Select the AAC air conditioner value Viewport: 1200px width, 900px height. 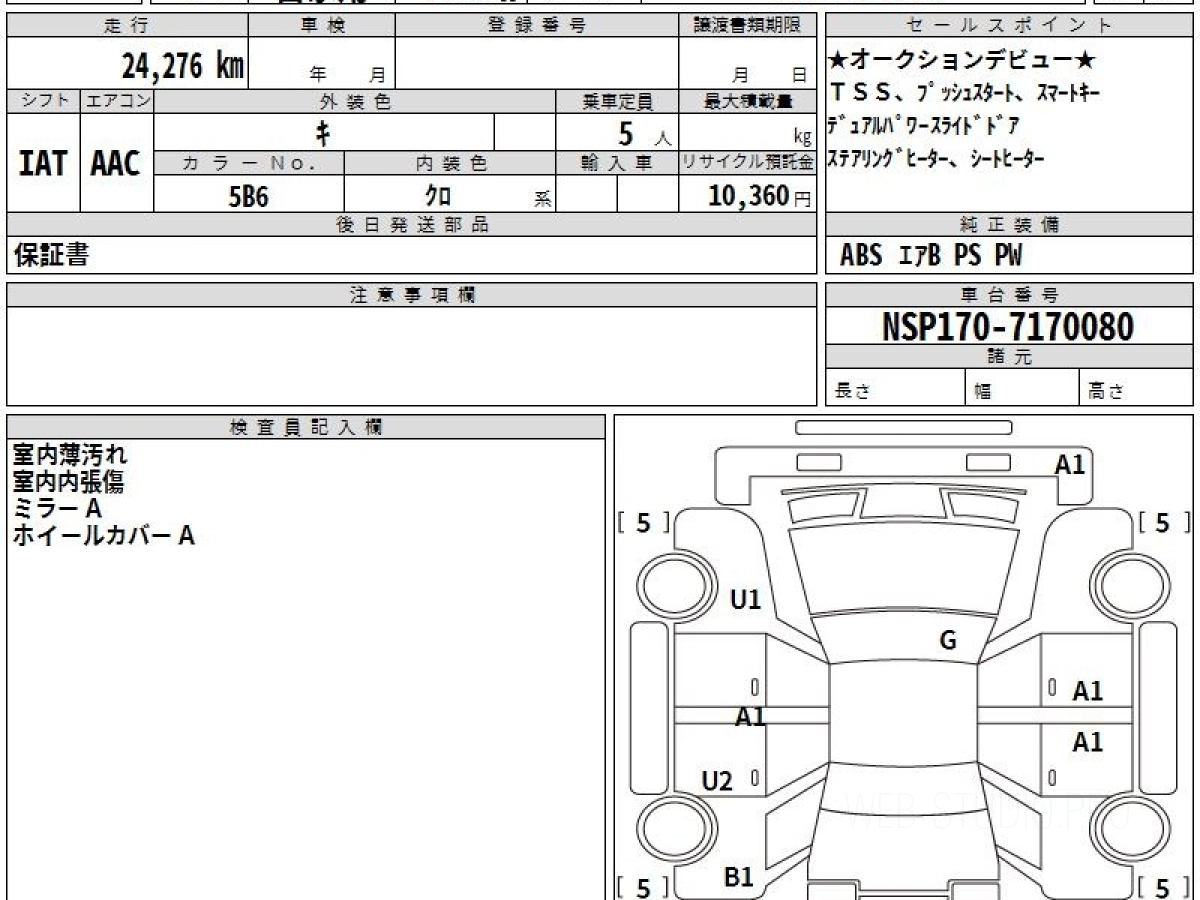116,163
